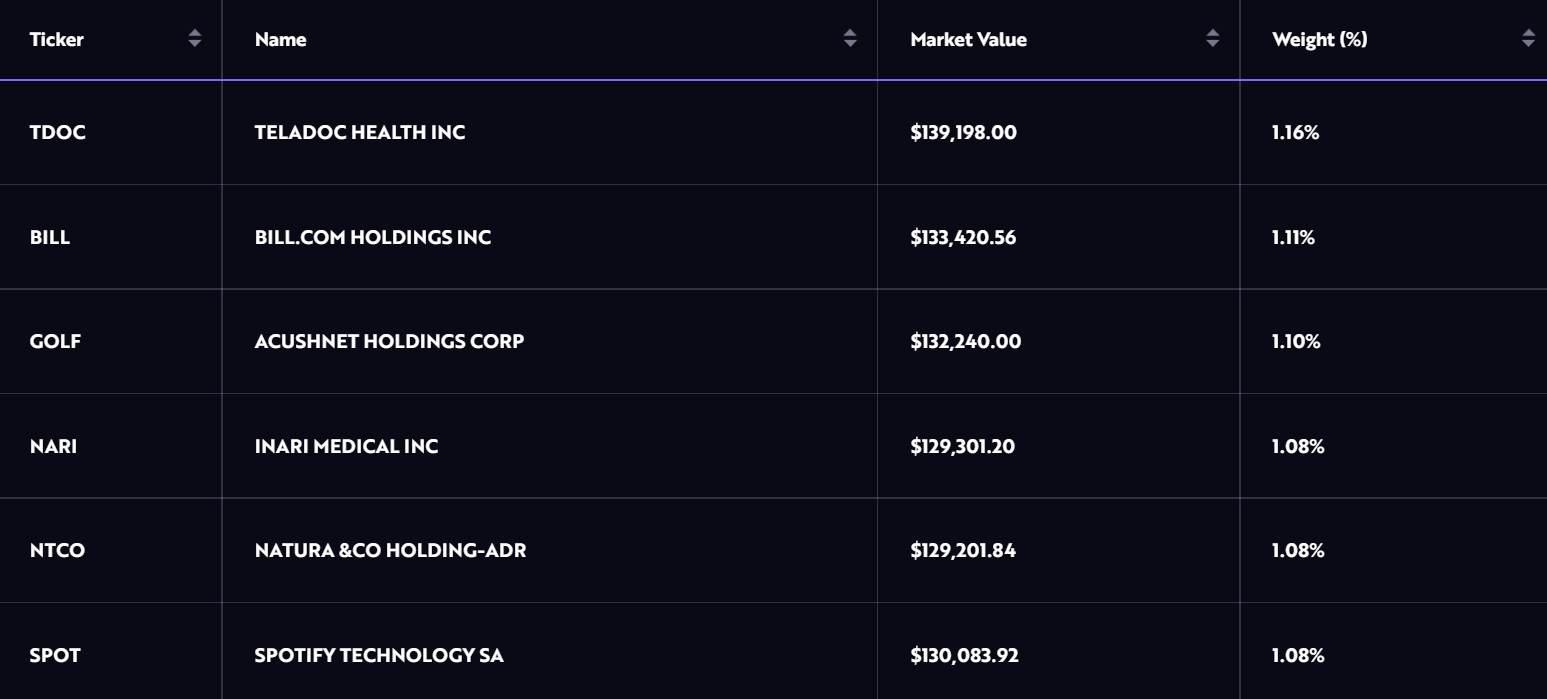Select the Name column header text
Viewport: 1547px width, 699px height.
(x=281, y=40)
